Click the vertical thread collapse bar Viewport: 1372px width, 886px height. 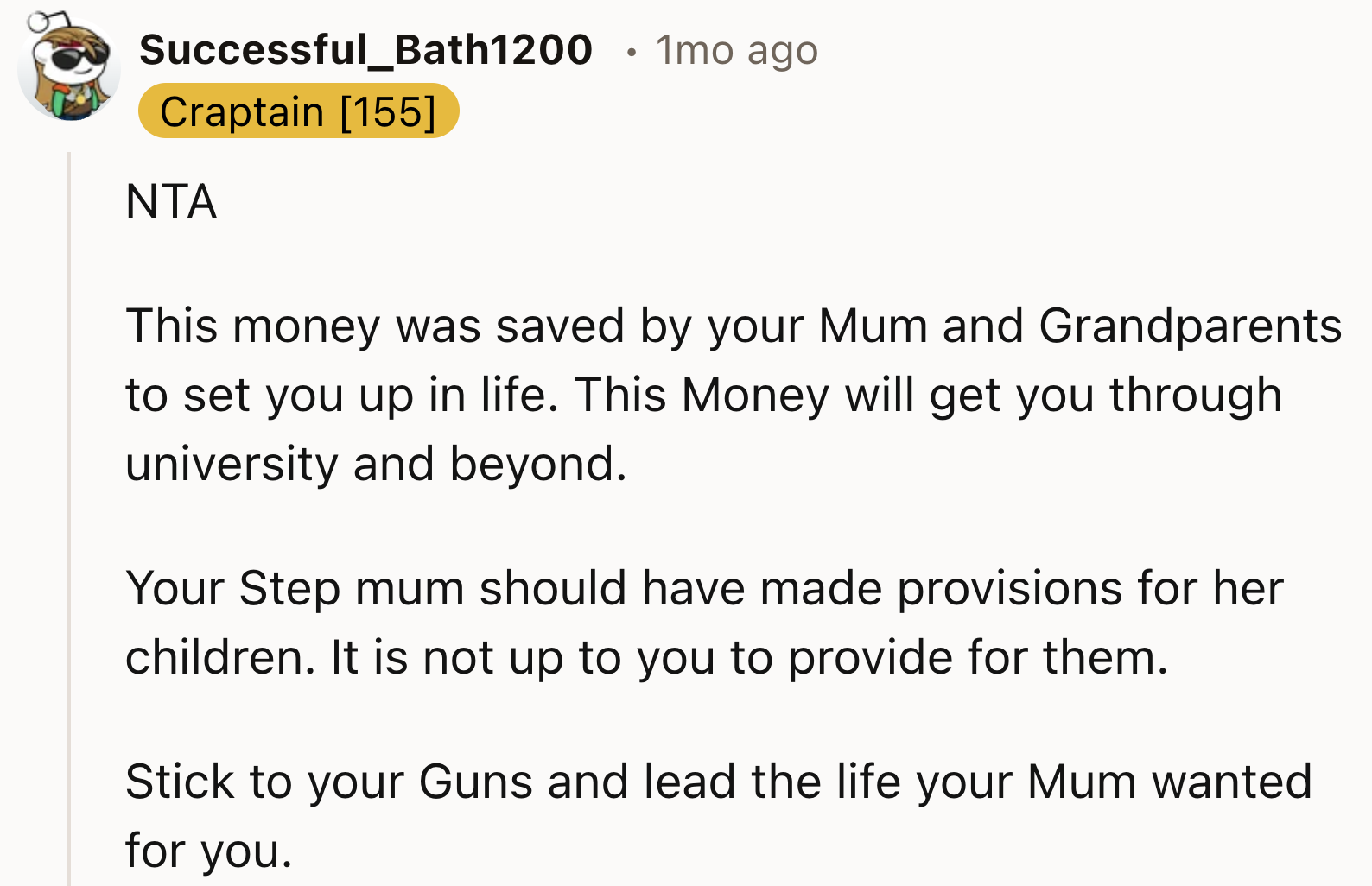pos(67,518)
